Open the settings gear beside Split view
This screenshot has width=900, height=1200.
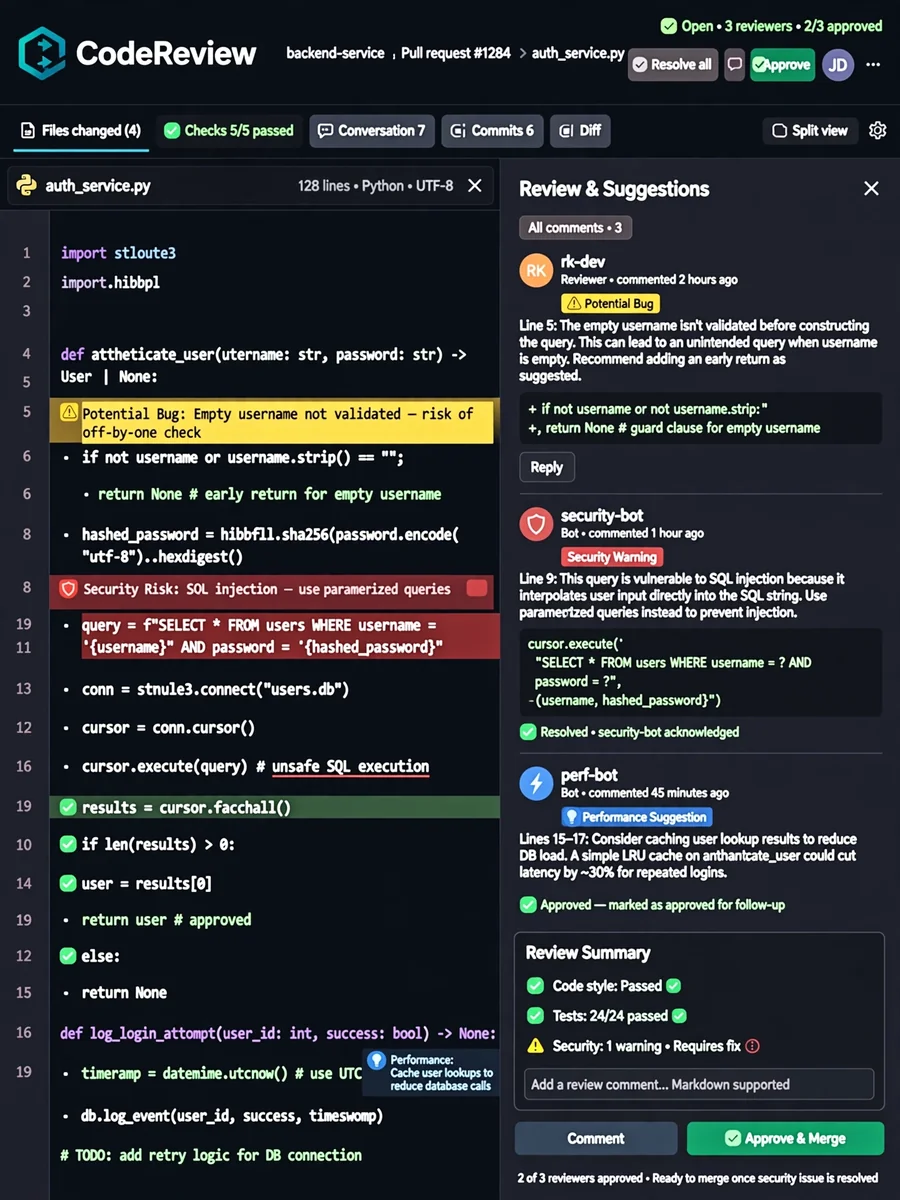[878, 130]
